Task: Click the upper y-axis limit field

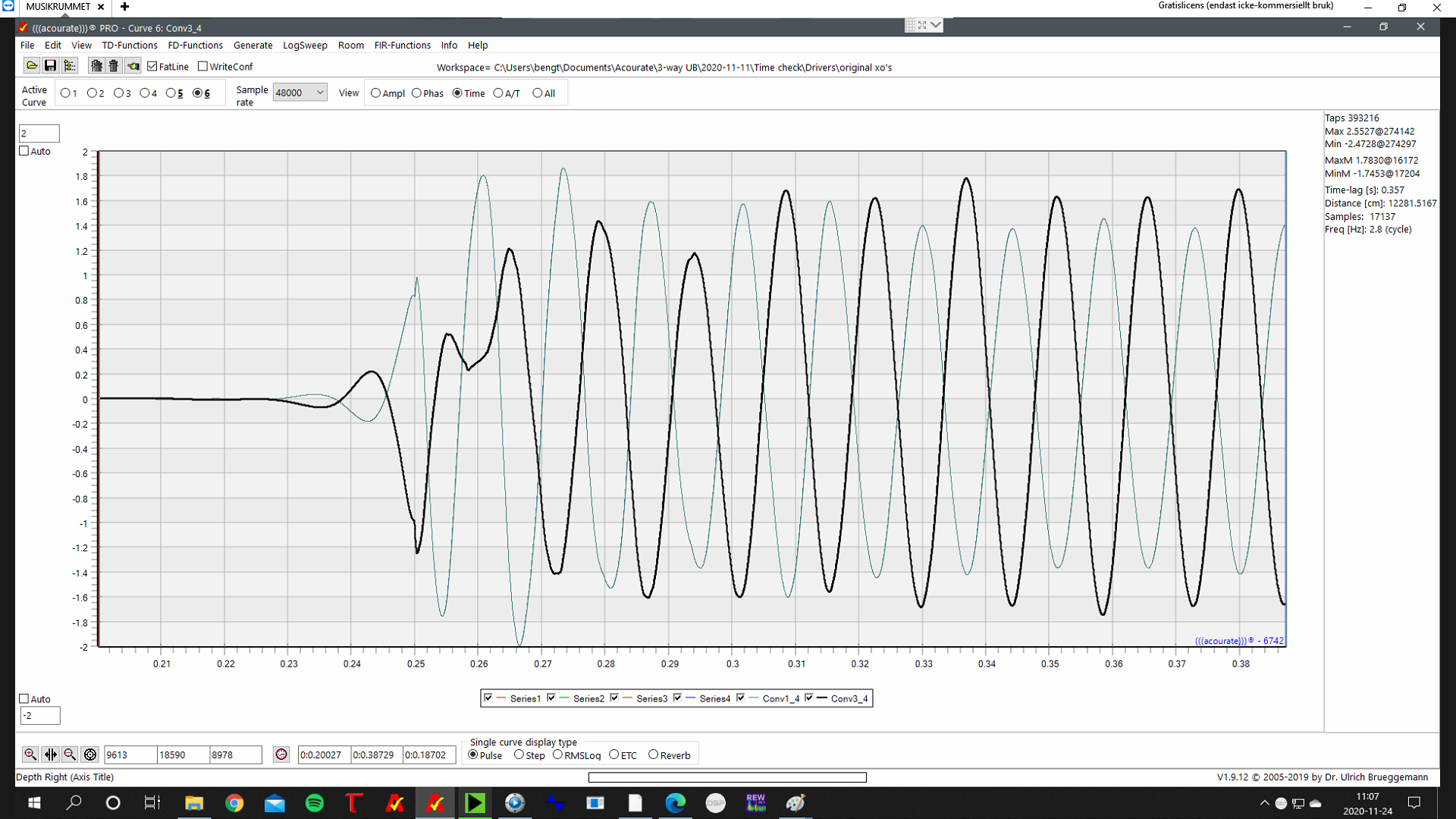Action: coord(39,133)
